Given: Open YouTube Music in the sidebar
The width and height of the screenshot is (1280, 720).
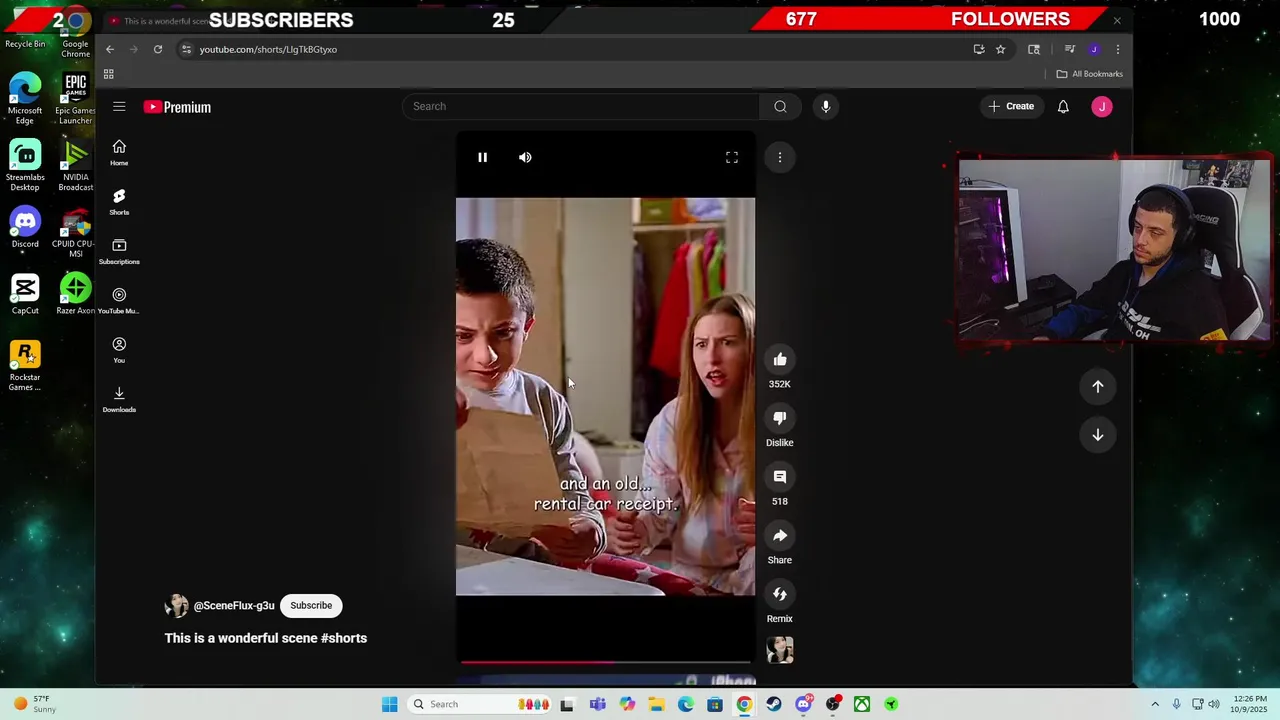Looking at the screenshot, I should coord(119,300).
